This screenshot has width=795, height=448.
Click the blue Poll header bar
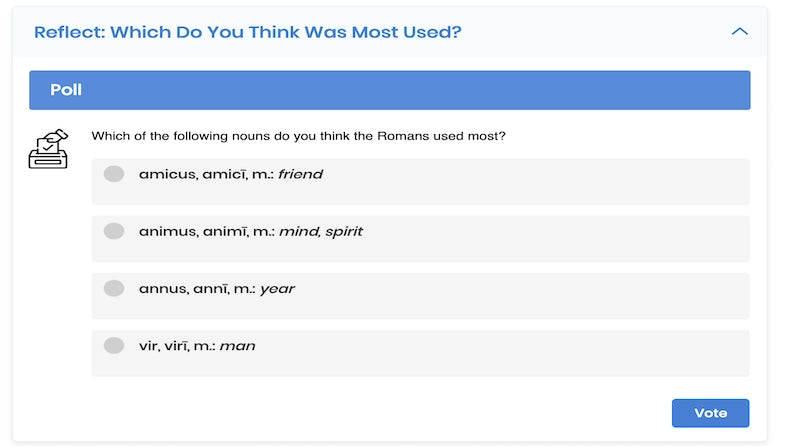pyautogui.click(x=390, y=90)
